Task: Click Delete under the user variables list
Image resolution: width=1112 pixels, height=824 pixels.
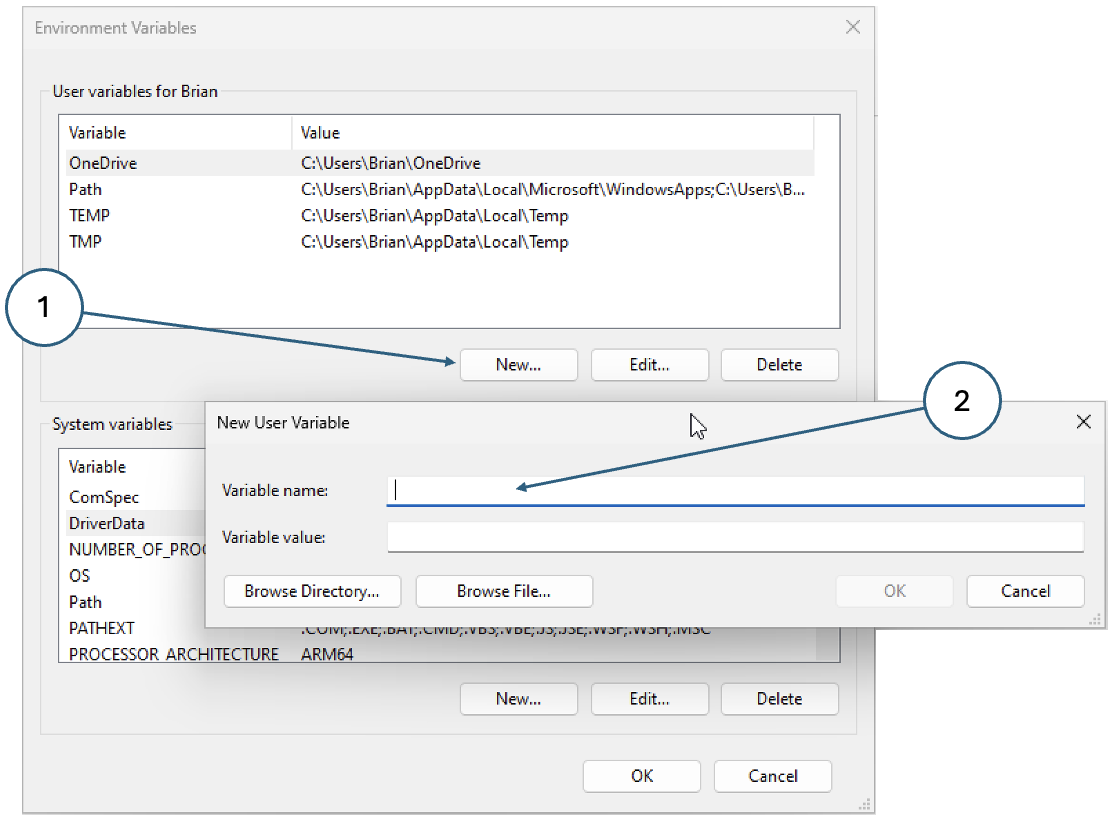Action: pos(779,365)
